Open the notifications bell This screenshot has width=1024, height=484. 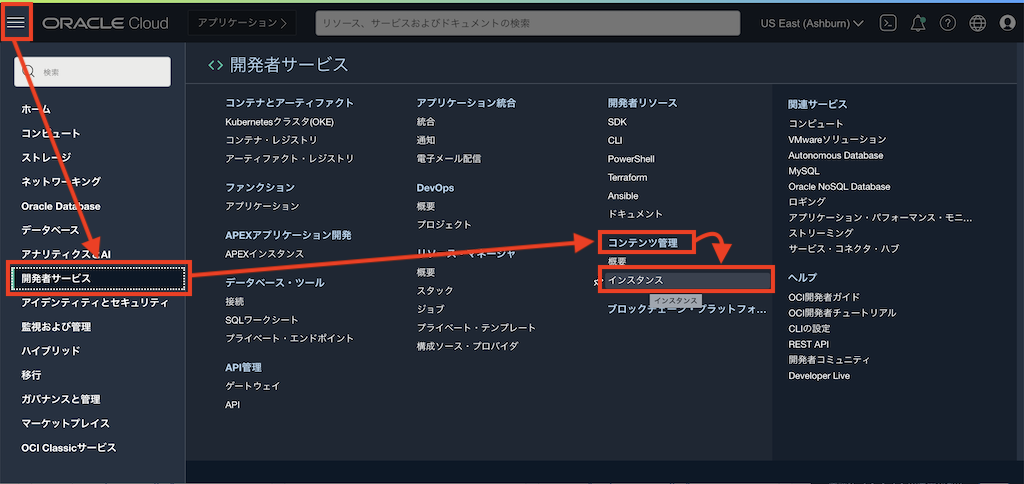(x=917, y=23)
